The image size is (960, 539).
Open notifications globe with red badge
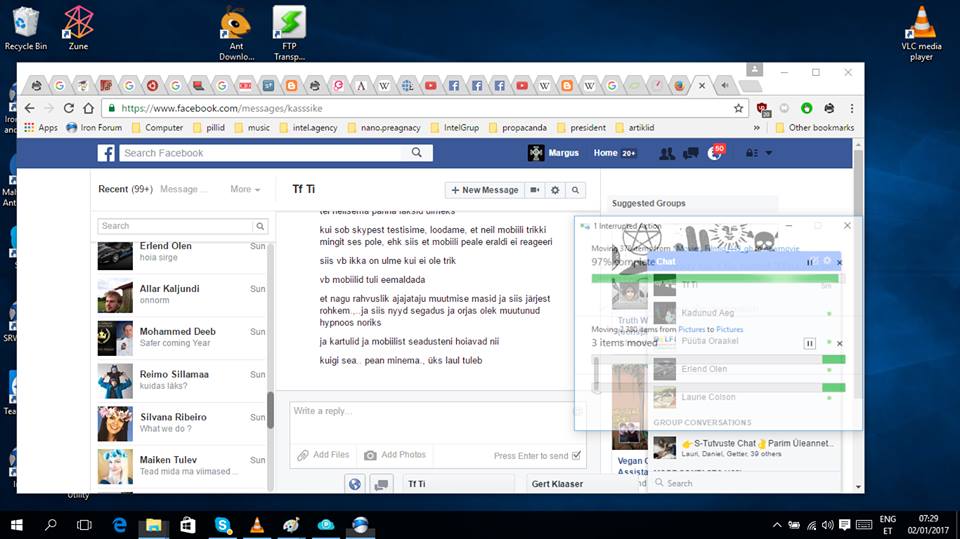point(715,153)
